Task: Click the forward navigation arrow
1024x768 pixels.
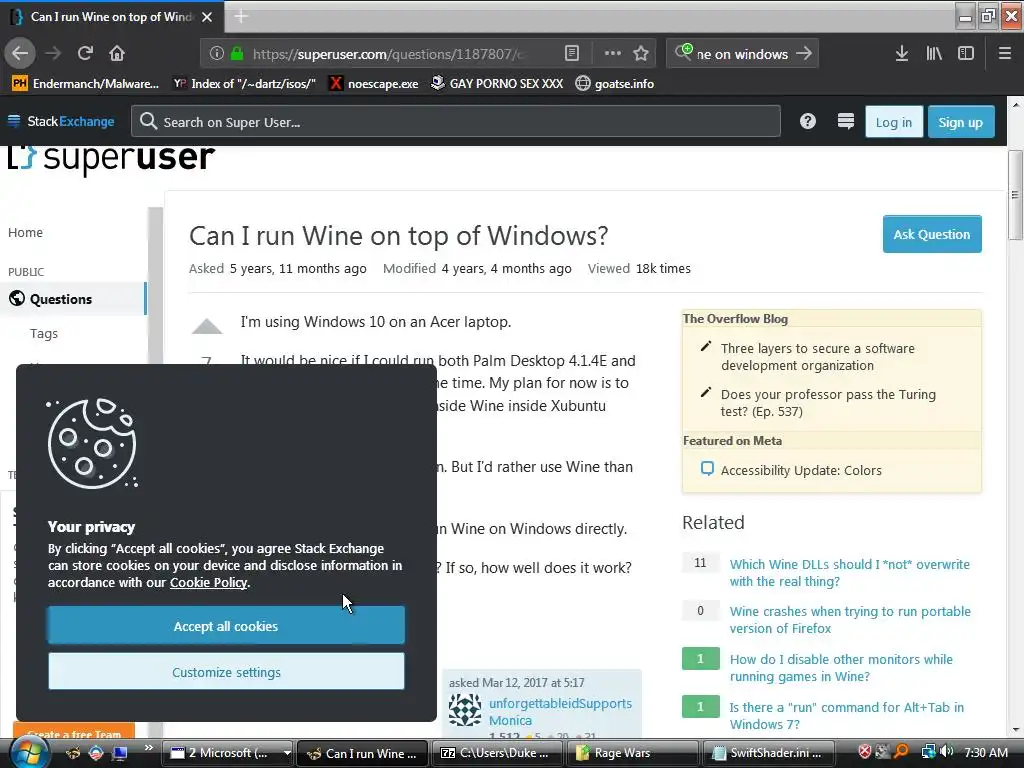Action: (54, 53)
